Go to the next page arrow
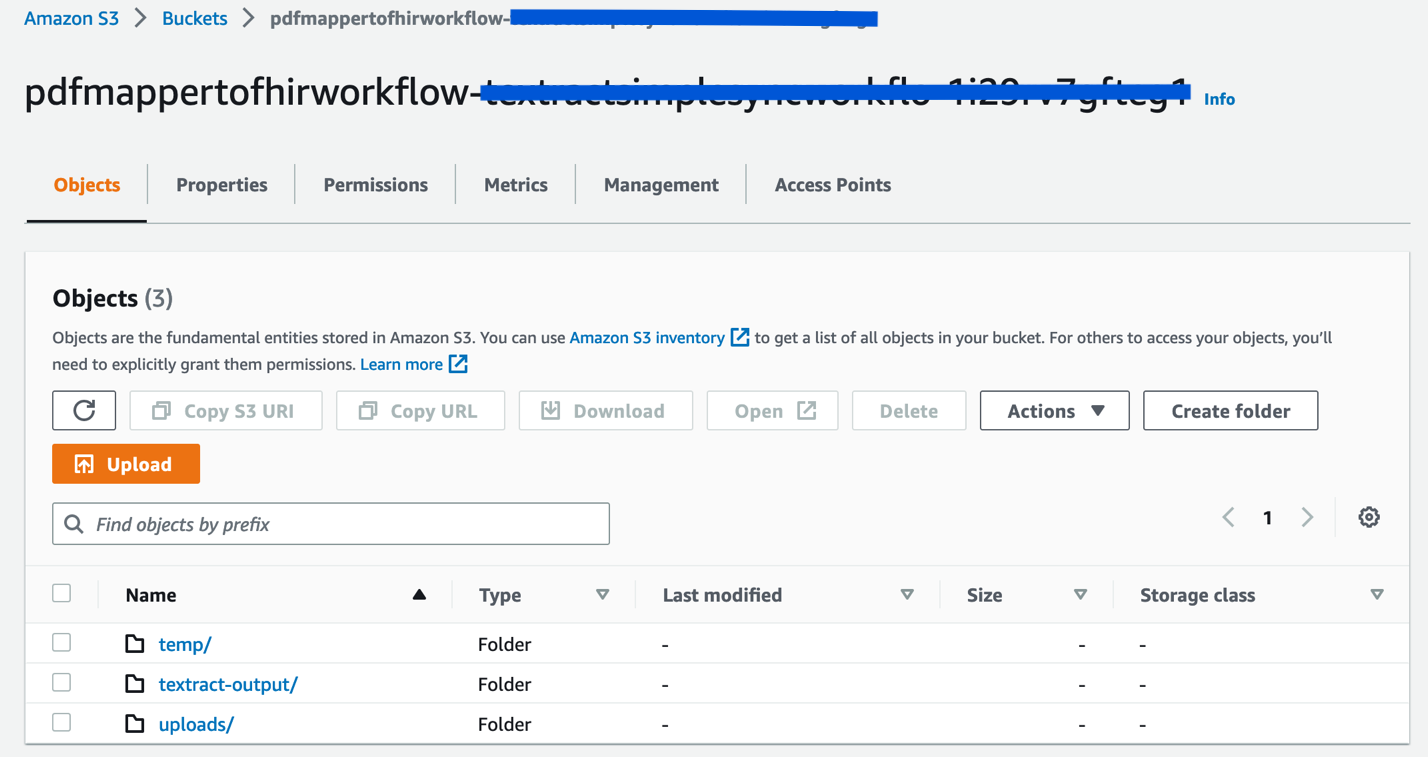The image size is (1428, 757). pyautogui.click(x=1307, y=517)
